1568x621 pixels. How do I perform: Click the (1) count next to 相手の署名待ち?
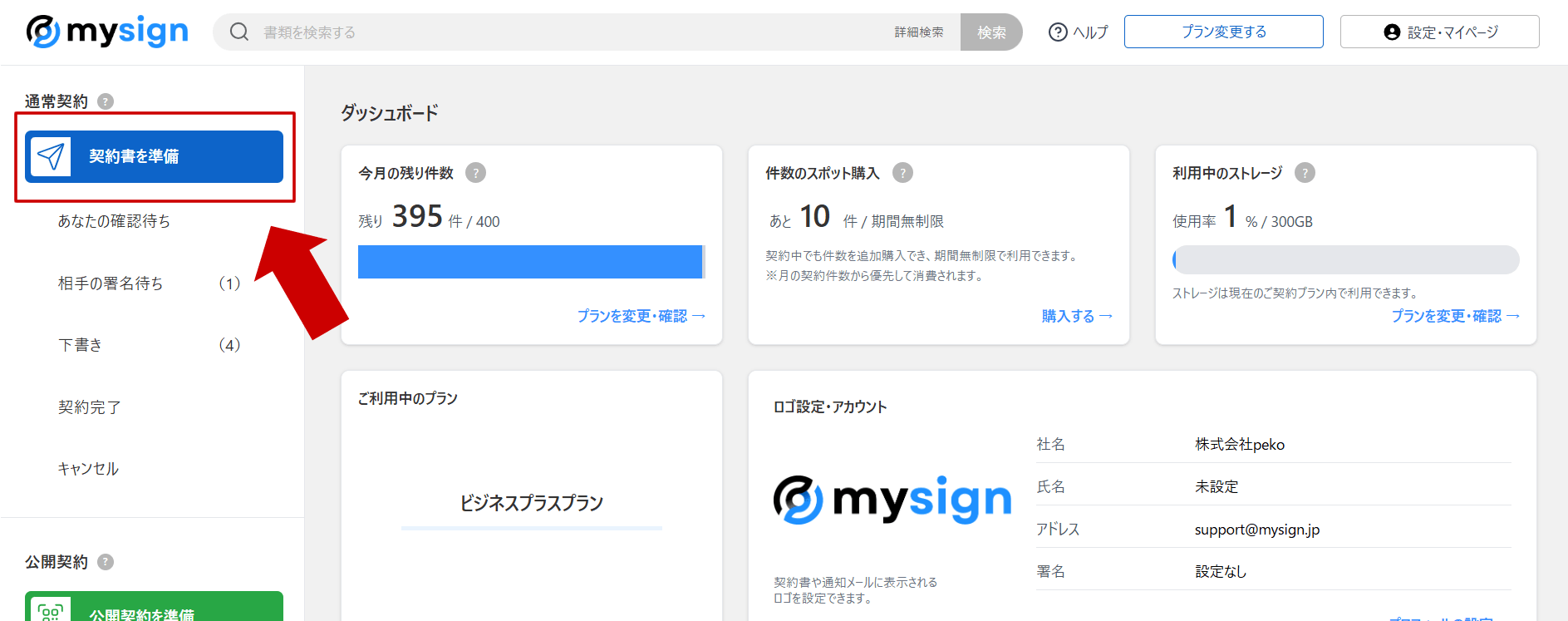[x=229, y=283]
